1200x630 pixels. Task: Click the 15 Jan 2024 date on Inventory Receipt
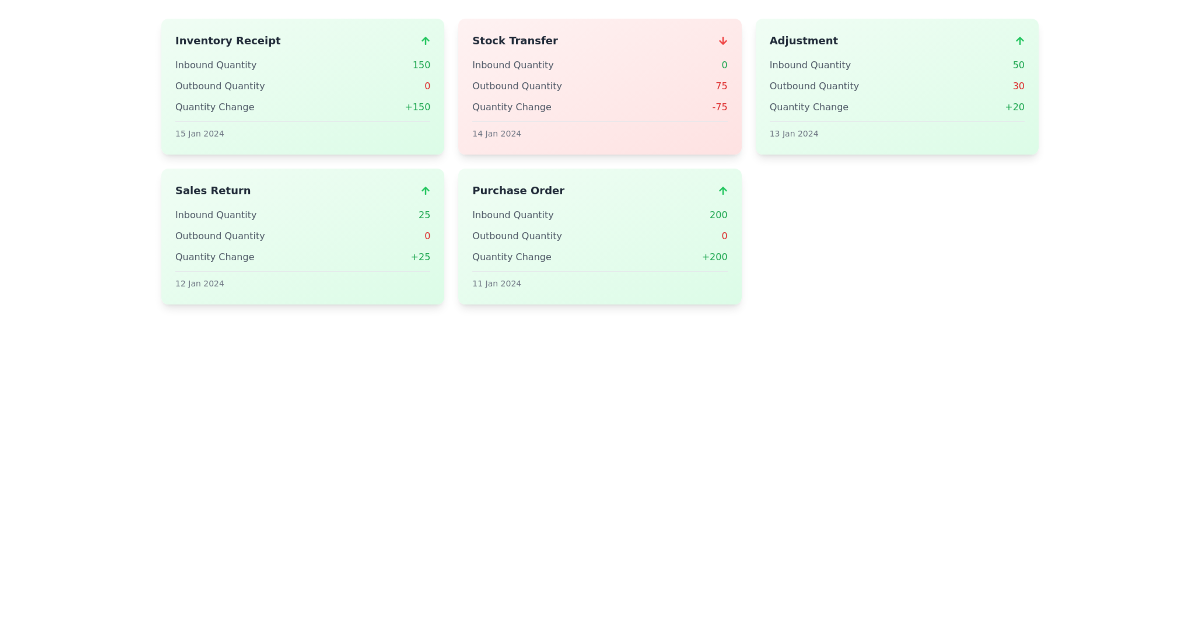pyautogui.click(x=199, y=133)
